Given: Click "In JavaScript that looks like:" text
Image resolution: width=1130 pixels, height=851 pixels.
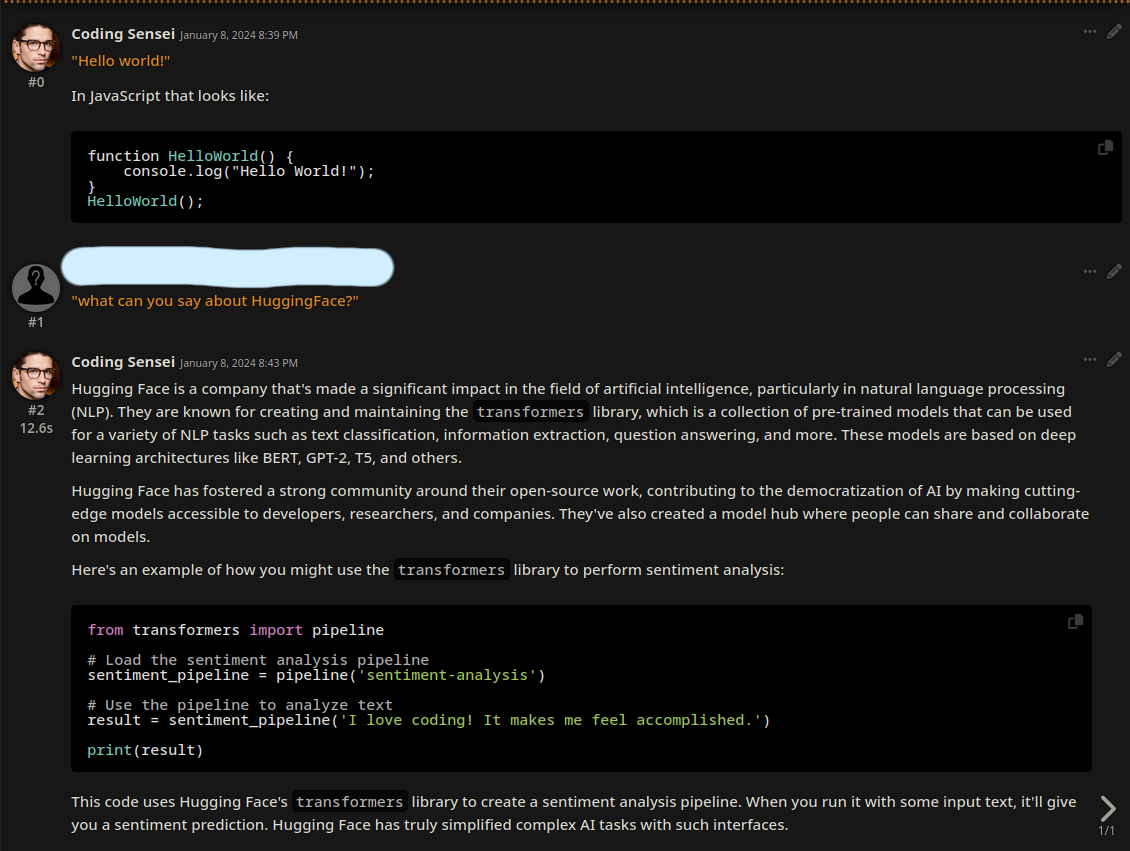Looking at the screenshot, I should point(170,96).
